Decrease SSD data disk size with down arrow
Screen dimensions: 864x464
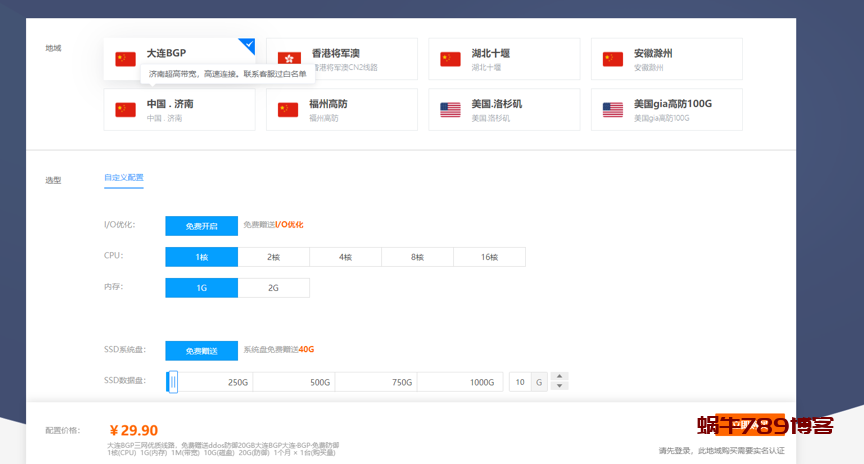560,386
